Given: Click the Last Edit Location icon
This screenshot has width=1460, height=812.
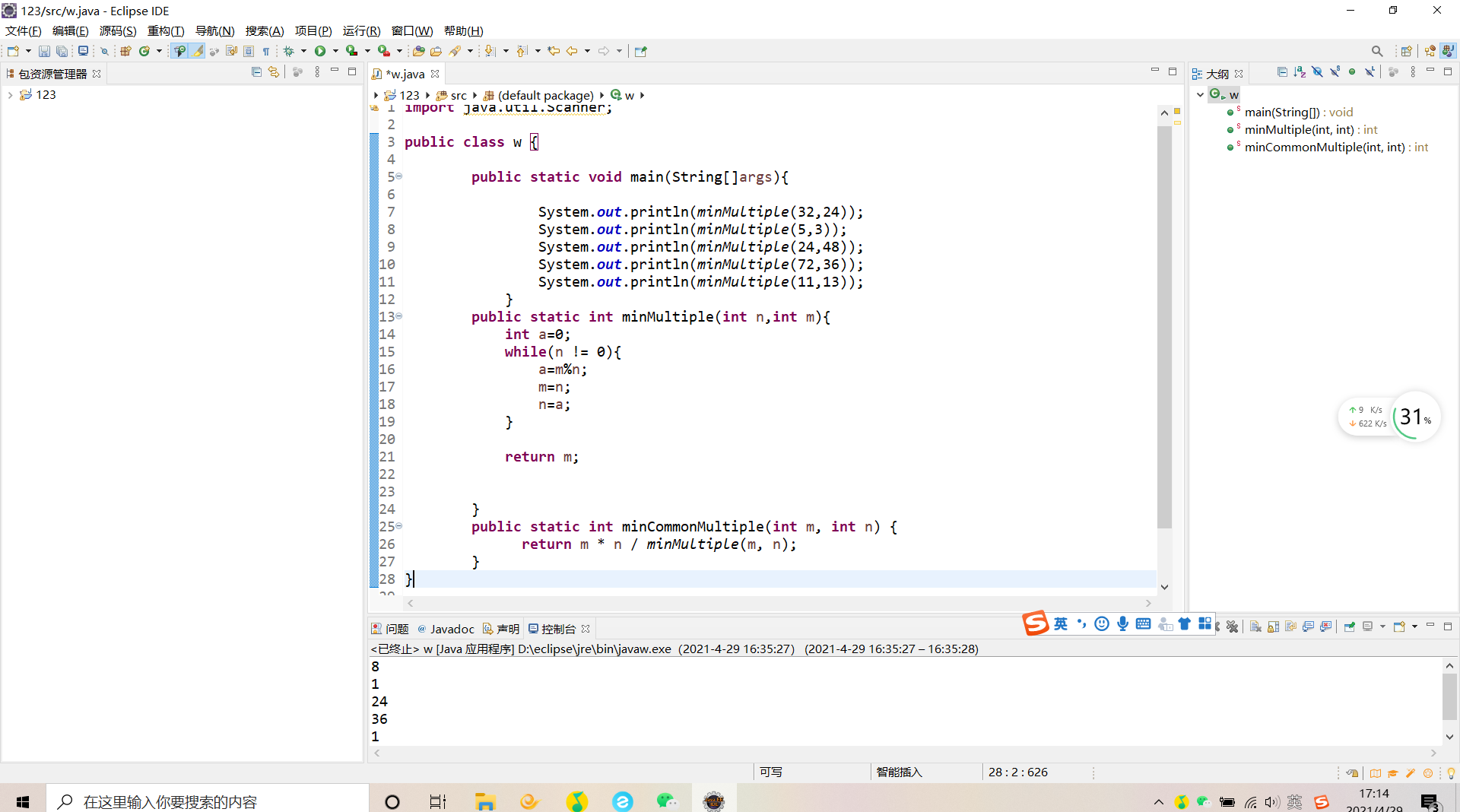Looking at the screenshot, I should 554,51.
